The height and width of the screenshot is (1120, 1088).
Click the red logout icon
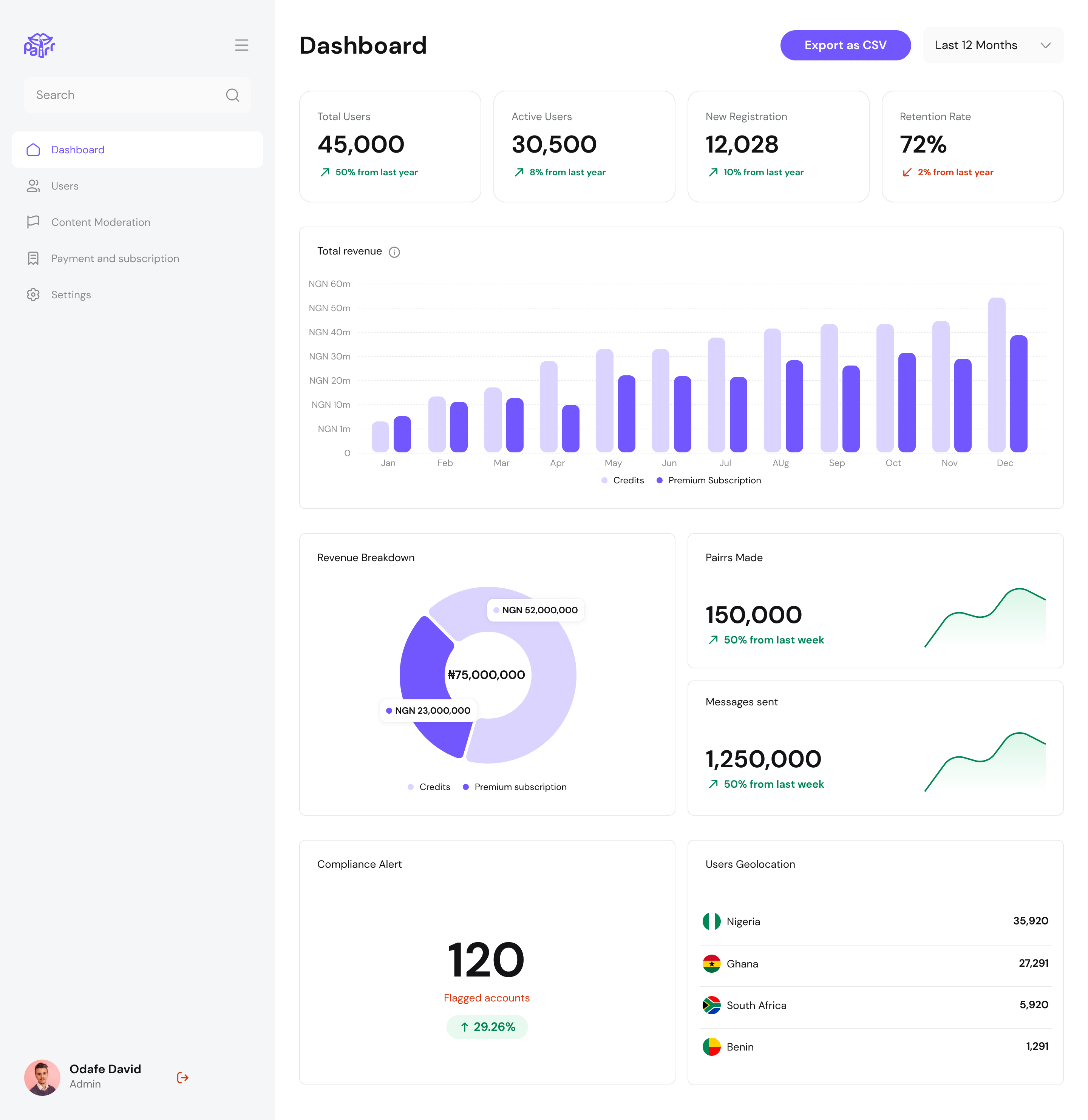point(183,1078)
